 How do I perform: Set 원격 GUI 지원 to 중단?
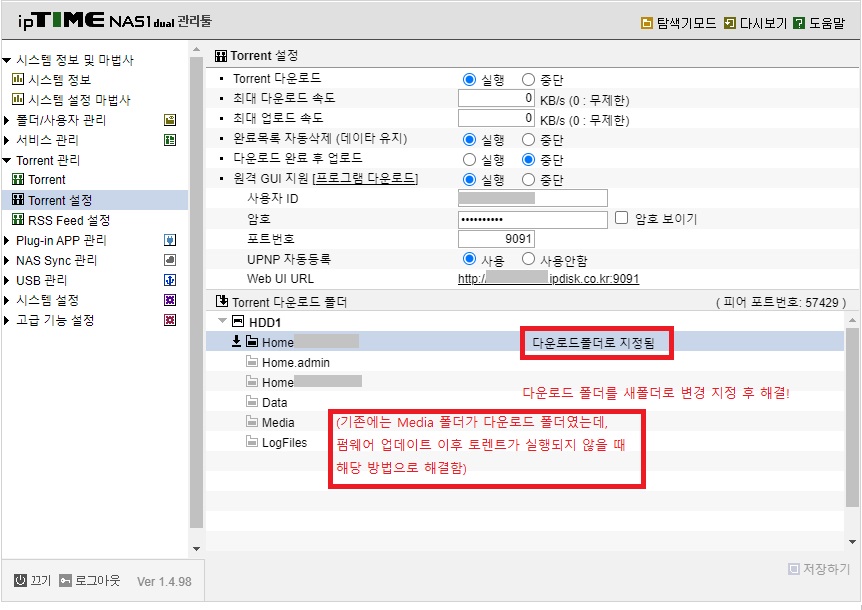528,180
